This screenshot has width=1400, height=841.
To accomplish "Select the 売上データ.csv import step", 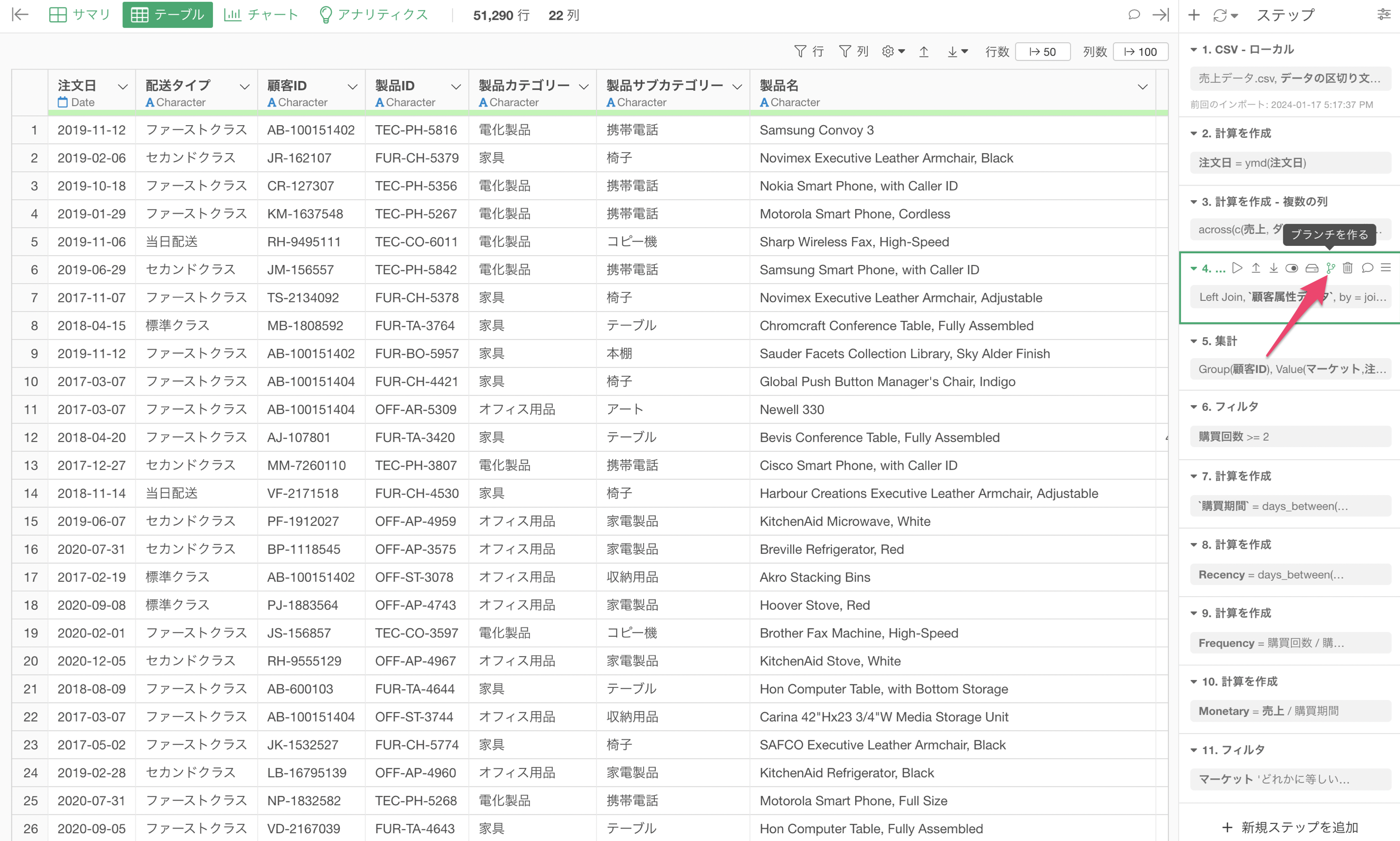I will coord(1291,78).
